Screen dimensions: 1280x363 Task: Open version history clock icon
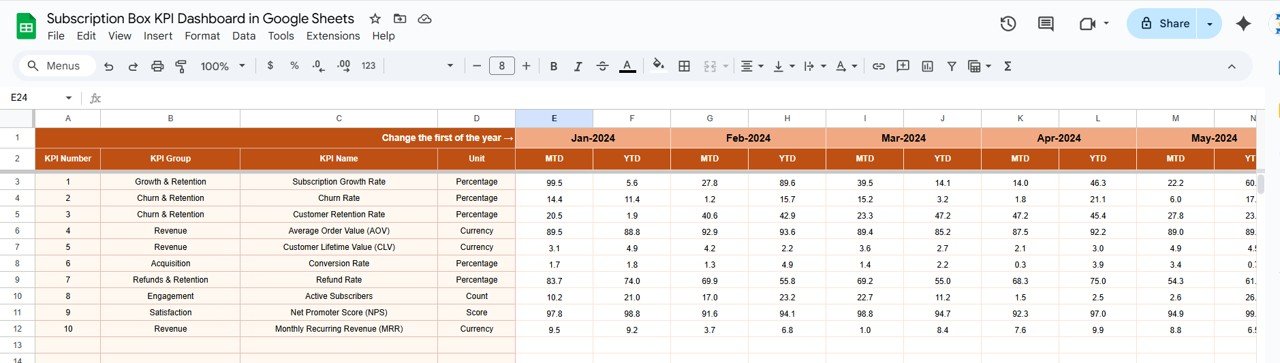[x=1008, y=24]
